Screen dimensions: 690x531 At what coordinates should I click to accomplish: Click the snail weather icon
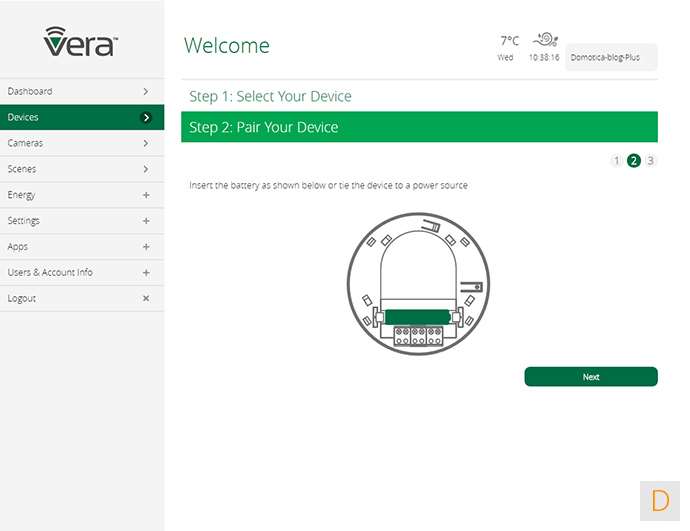[x=545, y=40]
